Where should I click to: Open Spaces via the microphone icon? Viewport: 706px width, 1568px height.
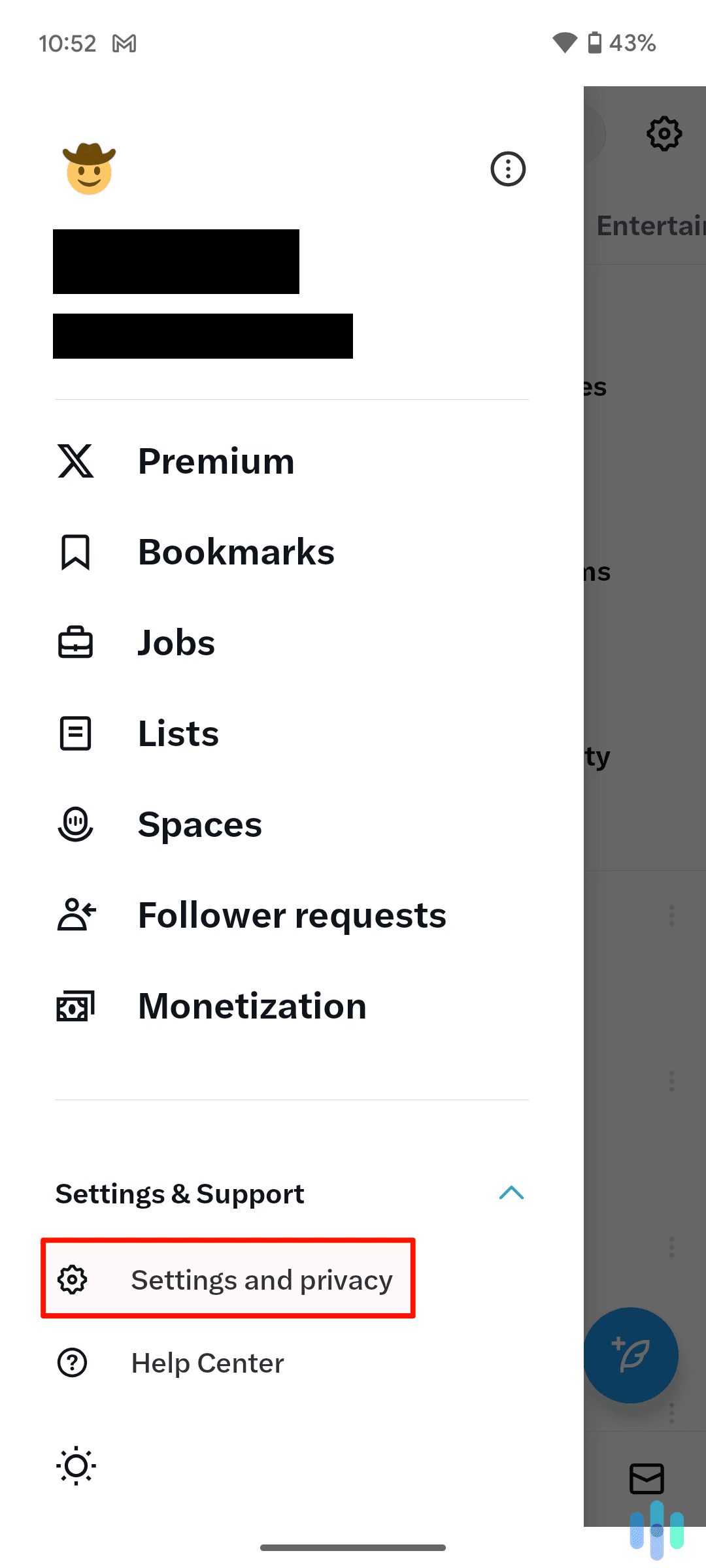pos(75,825)
